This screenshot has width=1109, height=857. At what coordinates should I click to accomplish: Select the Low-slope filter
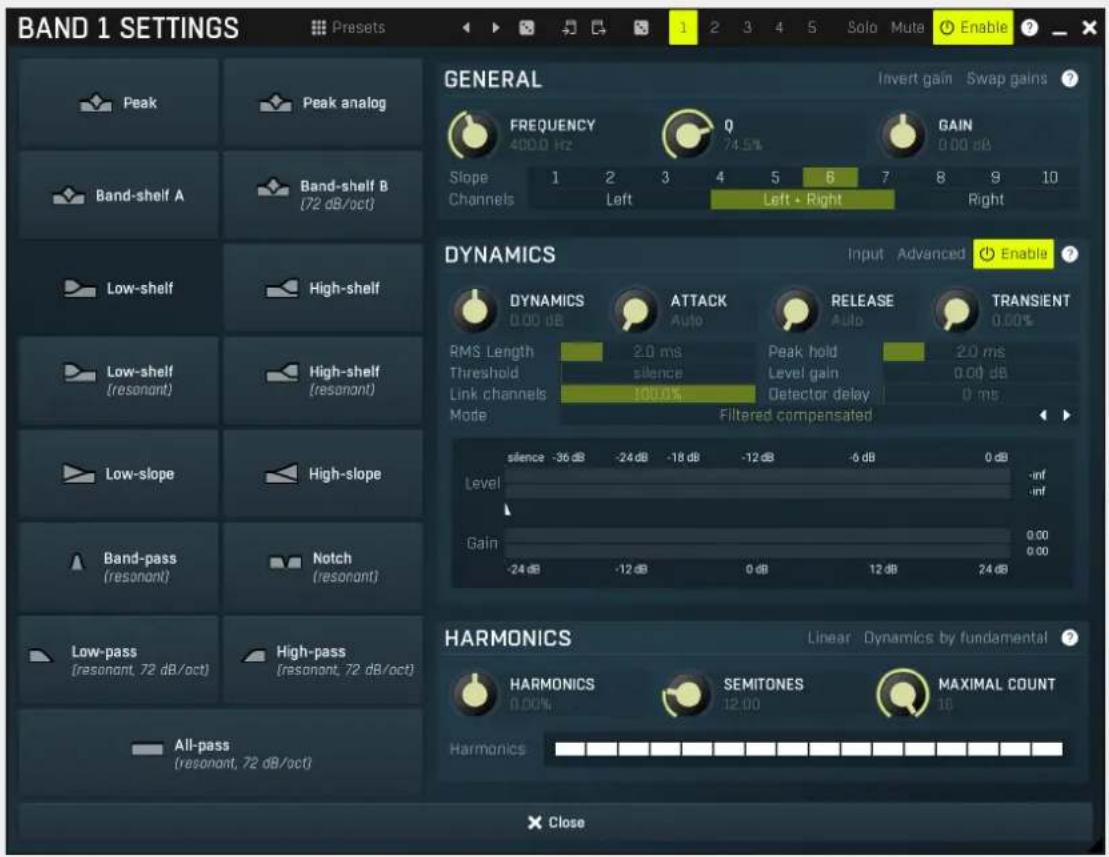click(119, 474)
